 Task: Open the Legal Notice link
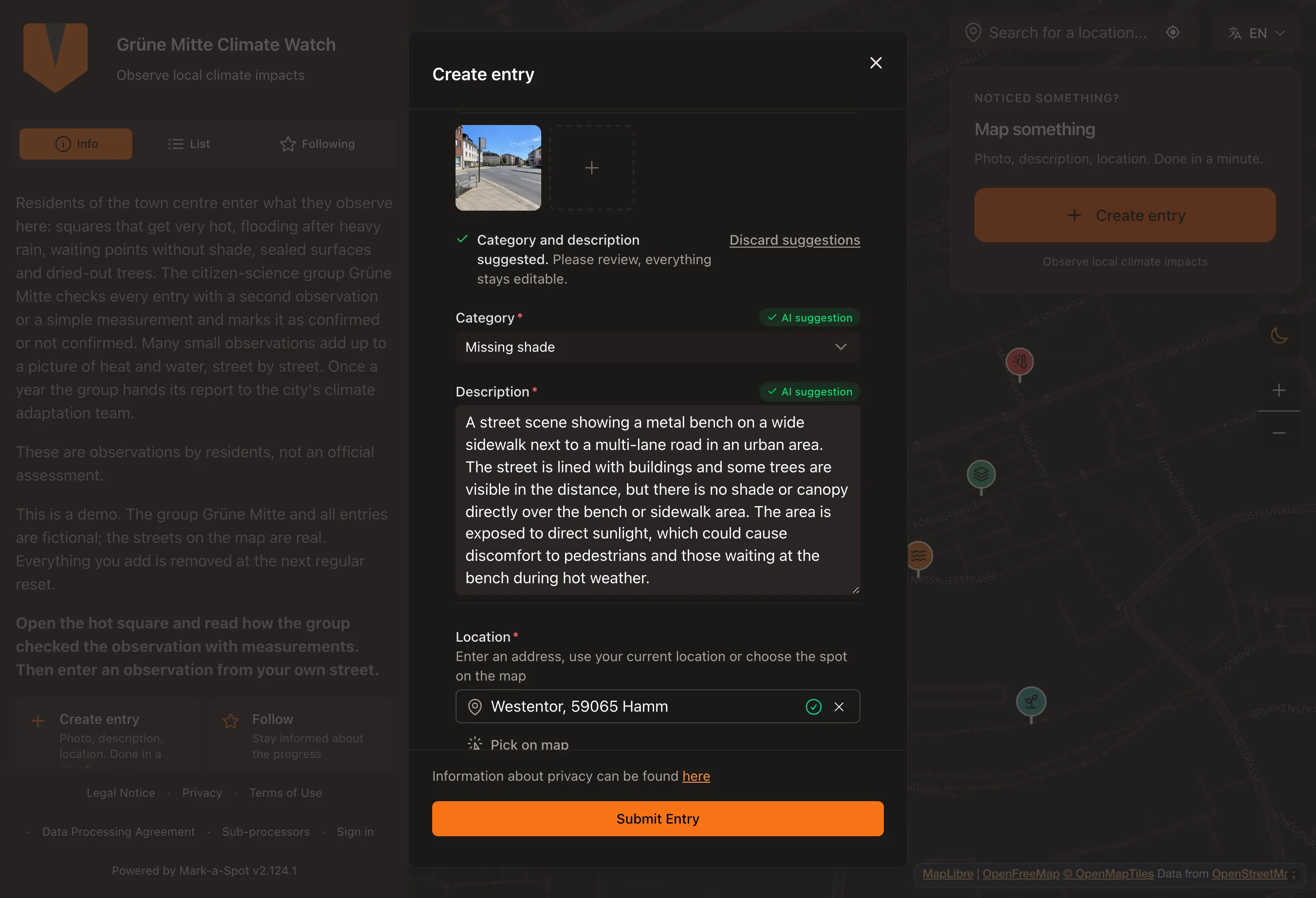click(x=121, y=793)
